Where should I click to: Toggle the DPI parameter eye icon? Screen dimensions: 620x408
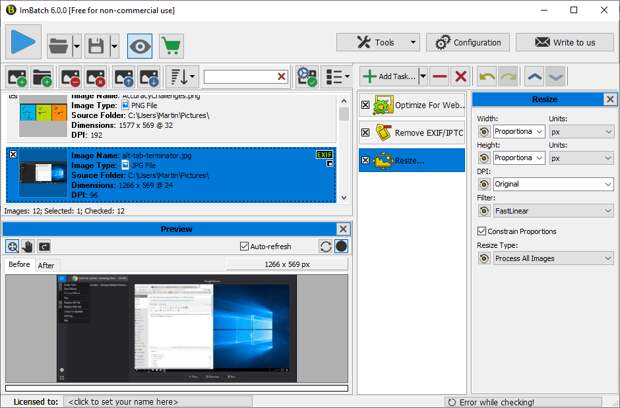pos(484,184)
